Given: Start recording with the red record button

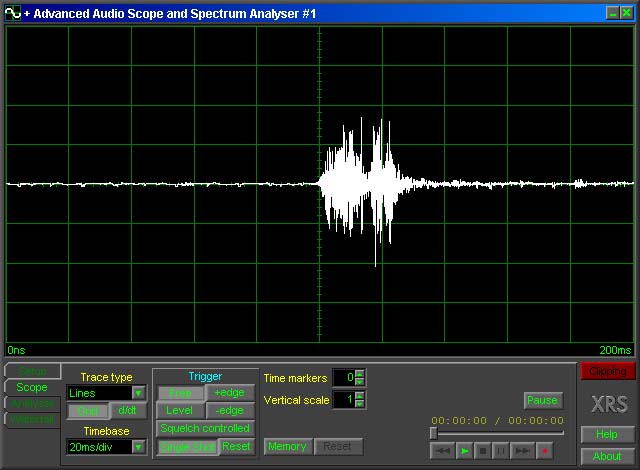Looking at the screenshot, I should click(544, 451).
